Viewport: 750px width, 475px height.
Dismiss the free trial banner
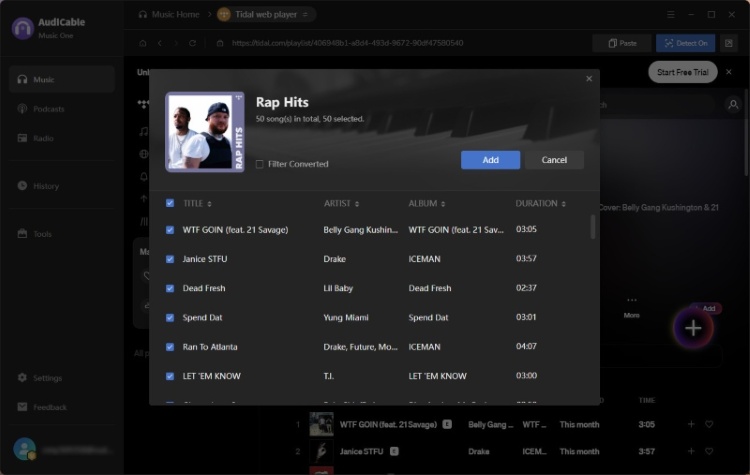(728, 72)
